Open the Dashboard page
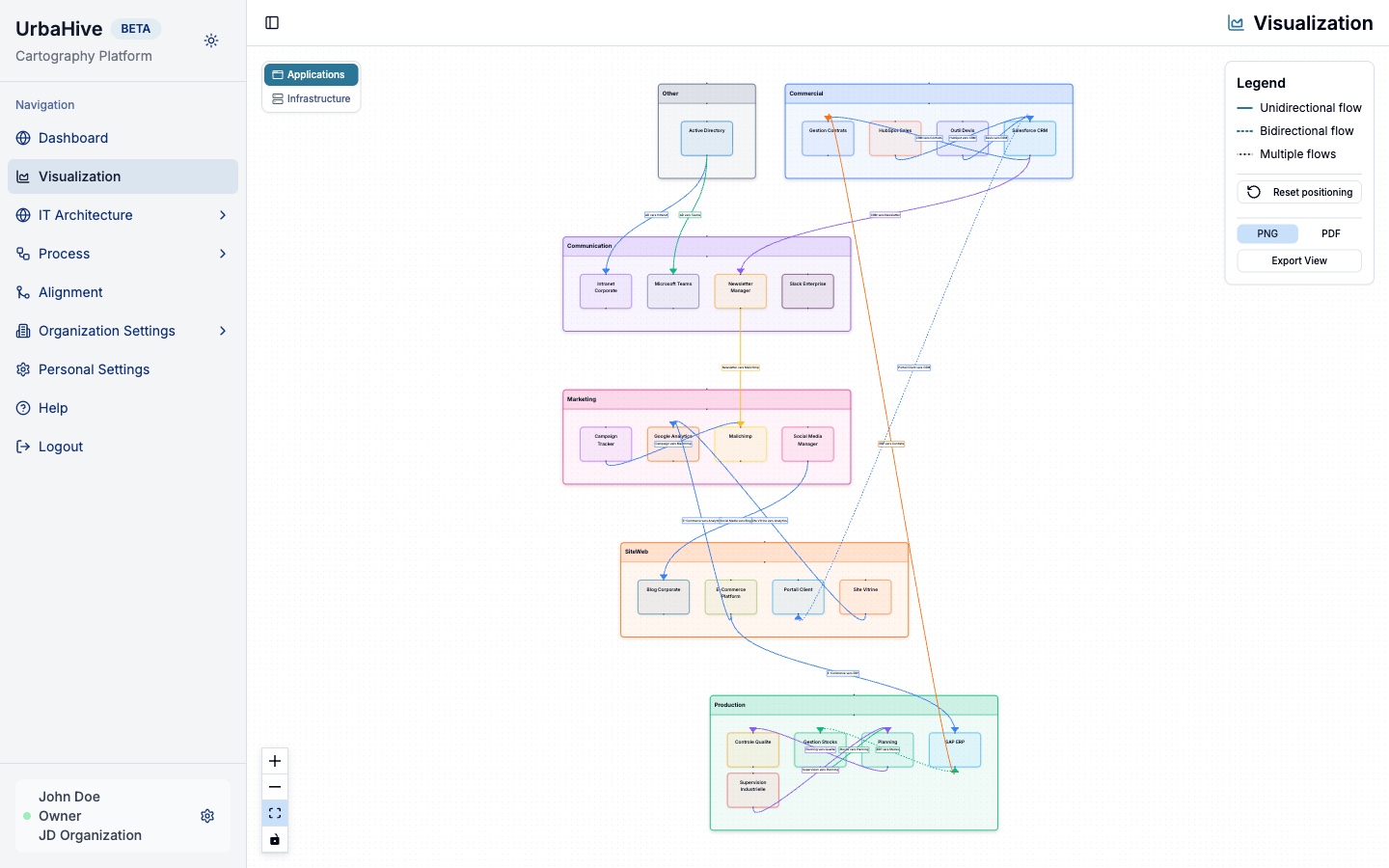Screen dimensions: 1389x868 [x=123, y=138]
